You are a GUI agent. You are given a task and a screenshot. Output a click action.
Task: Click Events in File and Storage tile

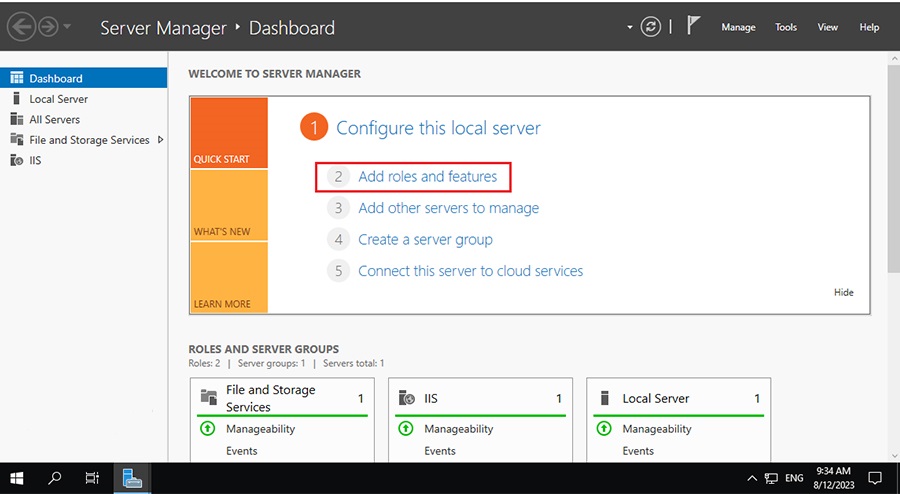[x=242, y=451]
